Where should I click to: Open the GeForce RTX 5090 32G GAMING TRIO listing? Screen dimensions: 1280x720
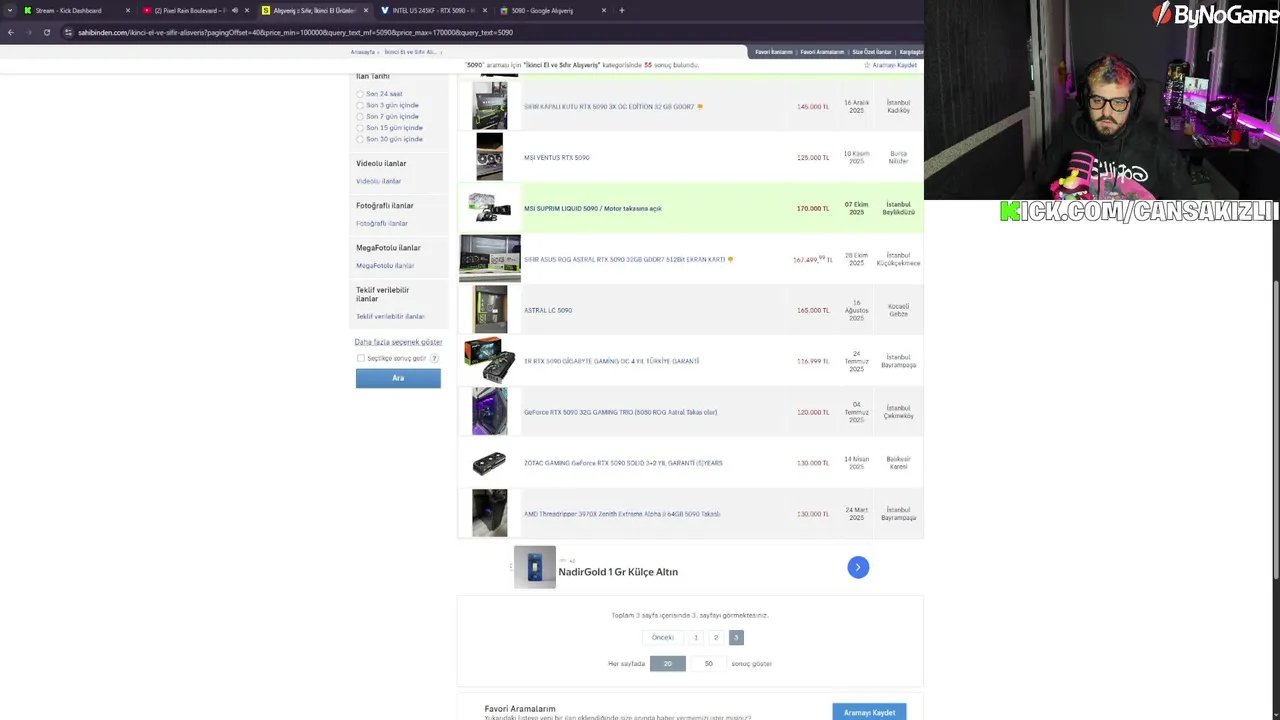pos(620,412)
